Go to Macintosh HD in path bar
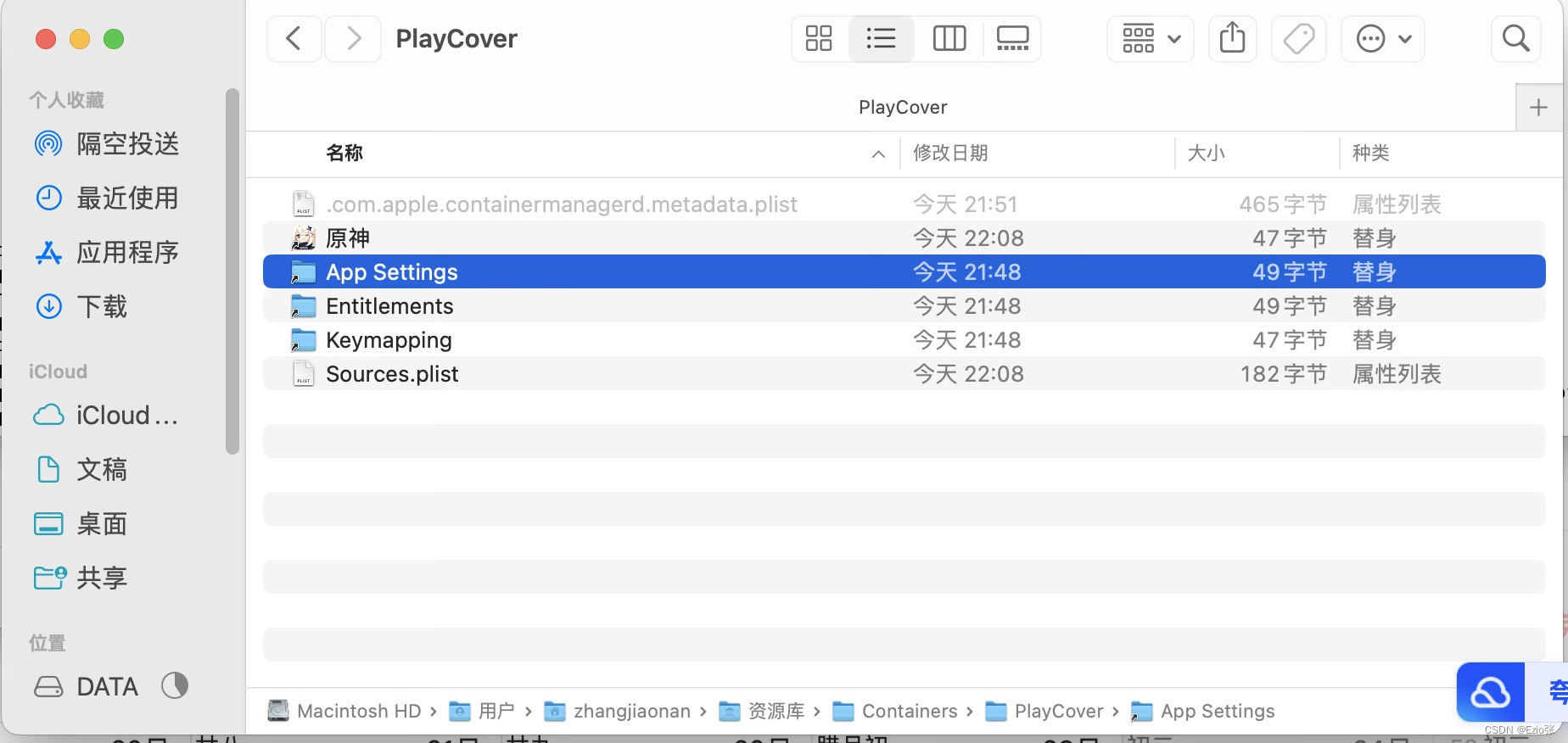The image size is (1568, 743). [x=344, y=711]
